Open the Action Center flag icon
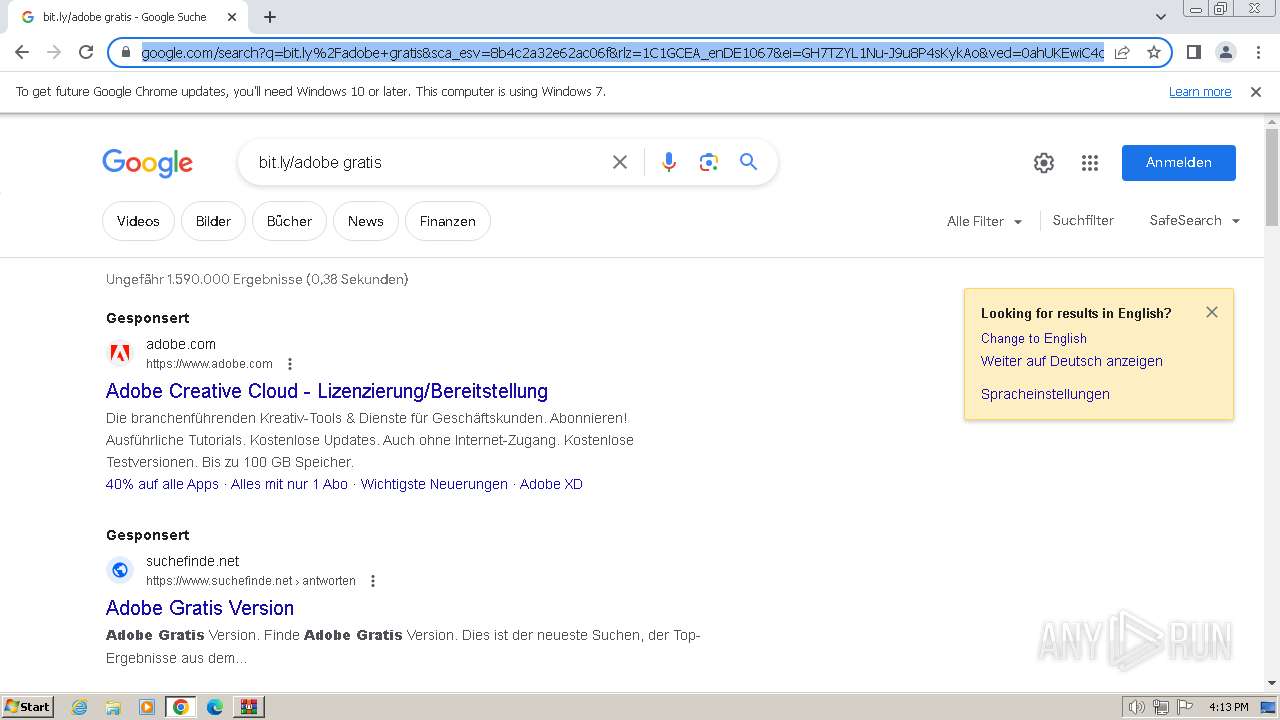The height and width of the screenshot is (720, 1280). pos(1185,707)
